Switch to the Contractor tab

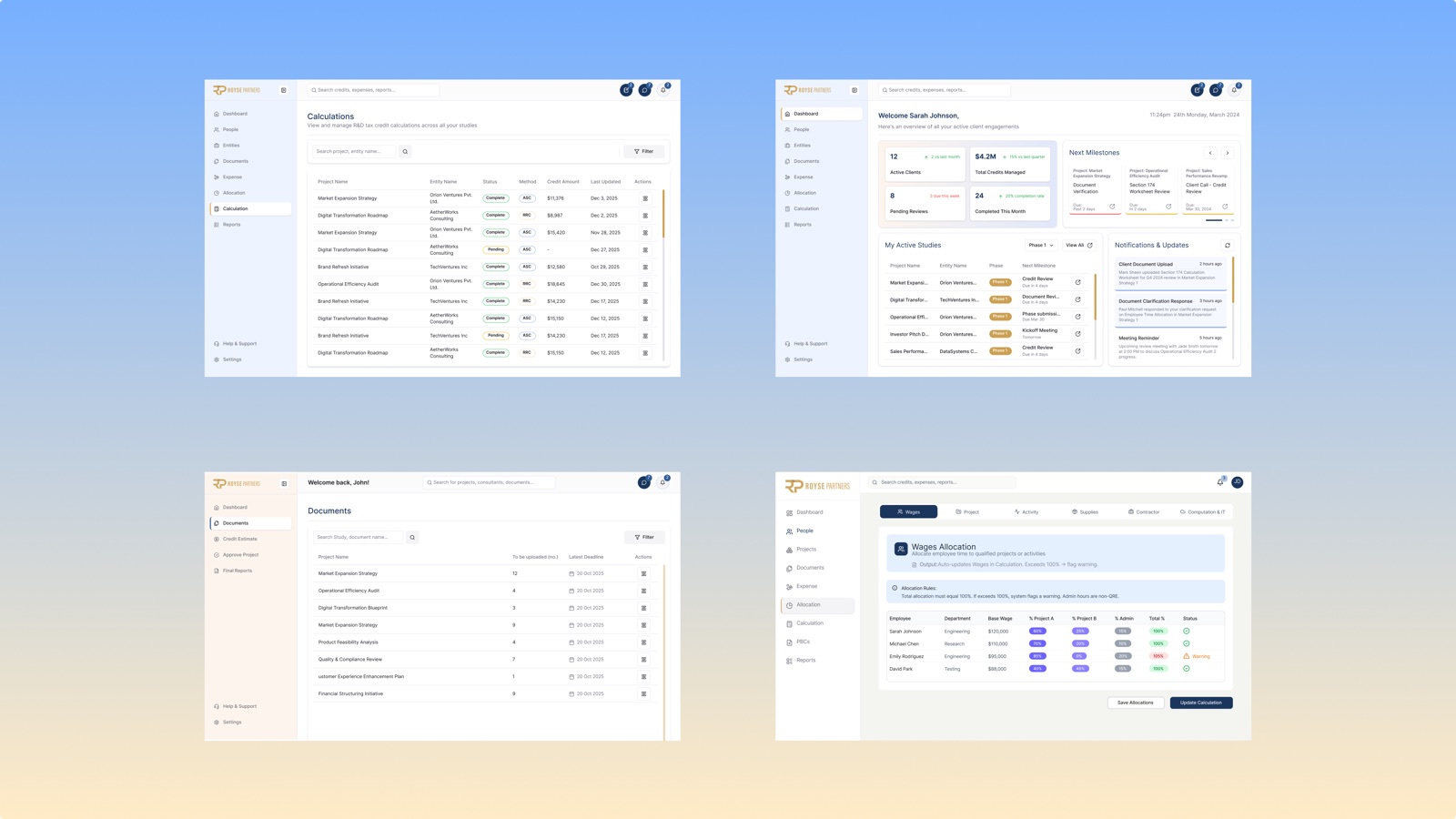coord(1144,511)
